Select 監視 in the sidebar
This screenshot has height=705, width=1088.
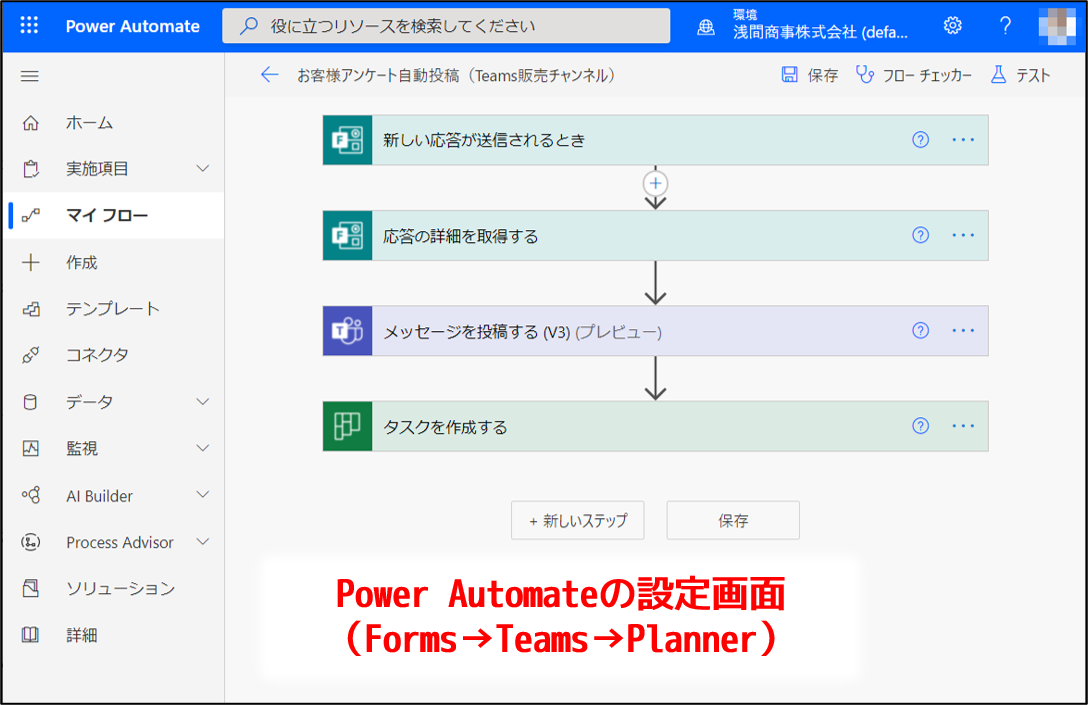click(x=82, y=448)
